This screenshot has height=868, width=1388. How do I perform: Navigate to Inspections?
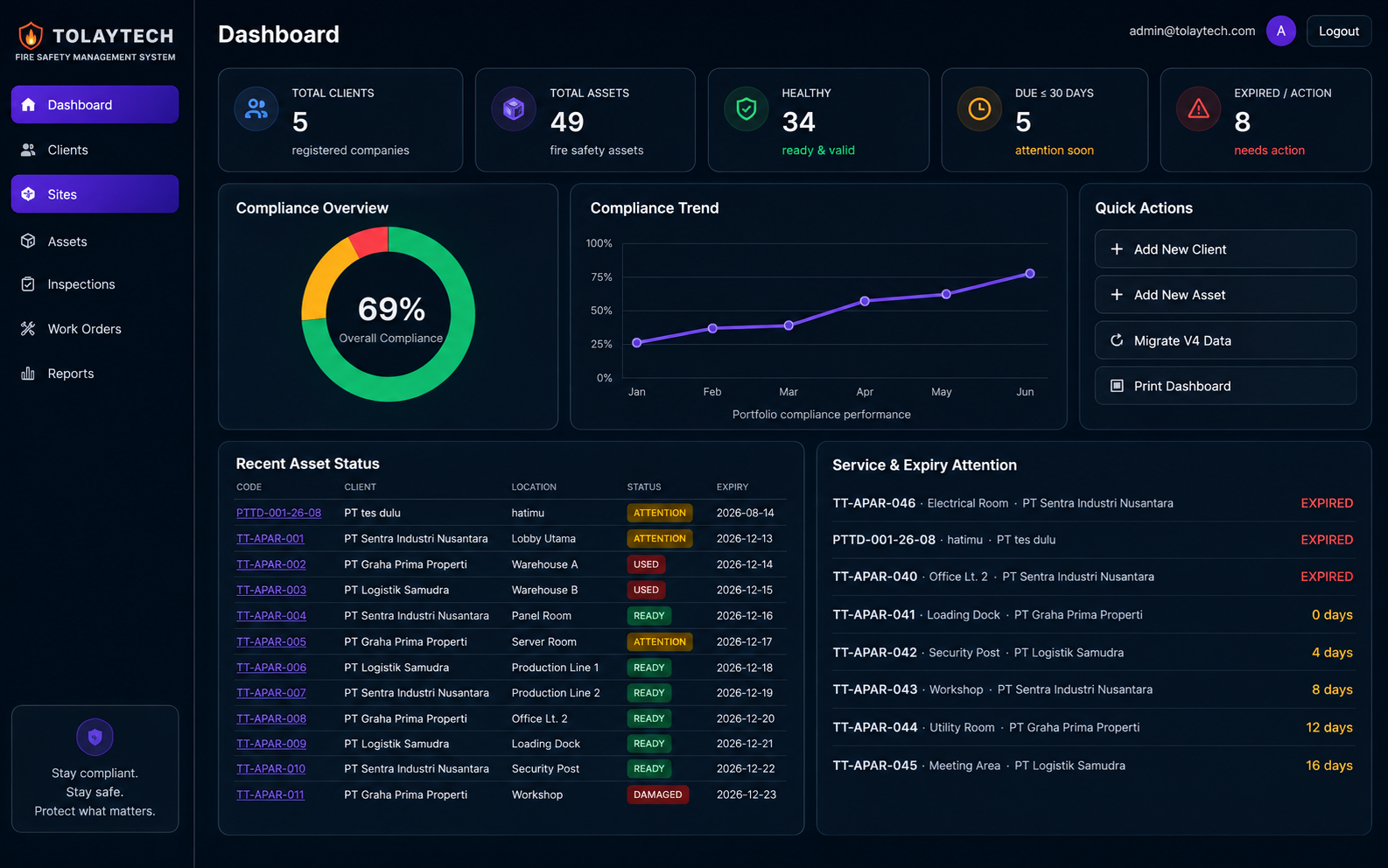click(95, 284)
